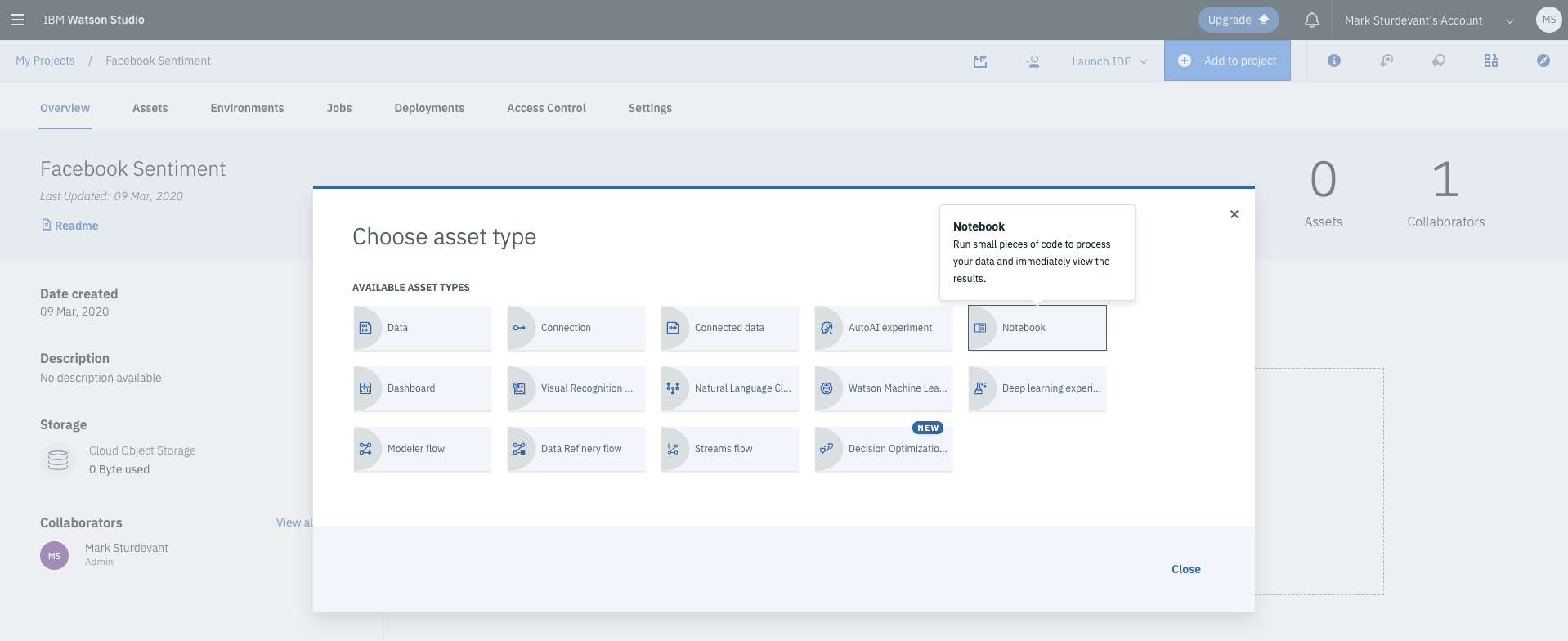The image size is (1568, 641).
Task: Click the Mark Sturdevant collaborator name
Action: pyautogui.click(x=127, y=548)
